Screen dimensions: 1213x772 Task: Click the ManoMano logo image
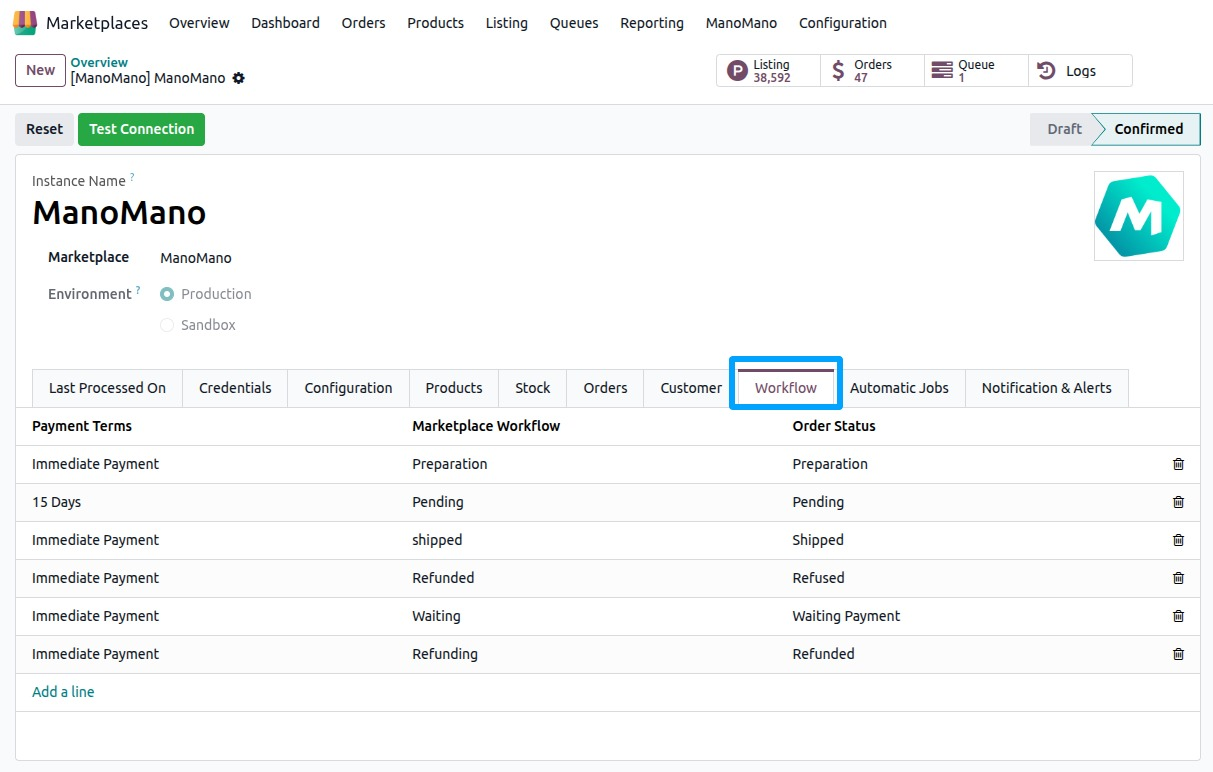coord(1138,216)
